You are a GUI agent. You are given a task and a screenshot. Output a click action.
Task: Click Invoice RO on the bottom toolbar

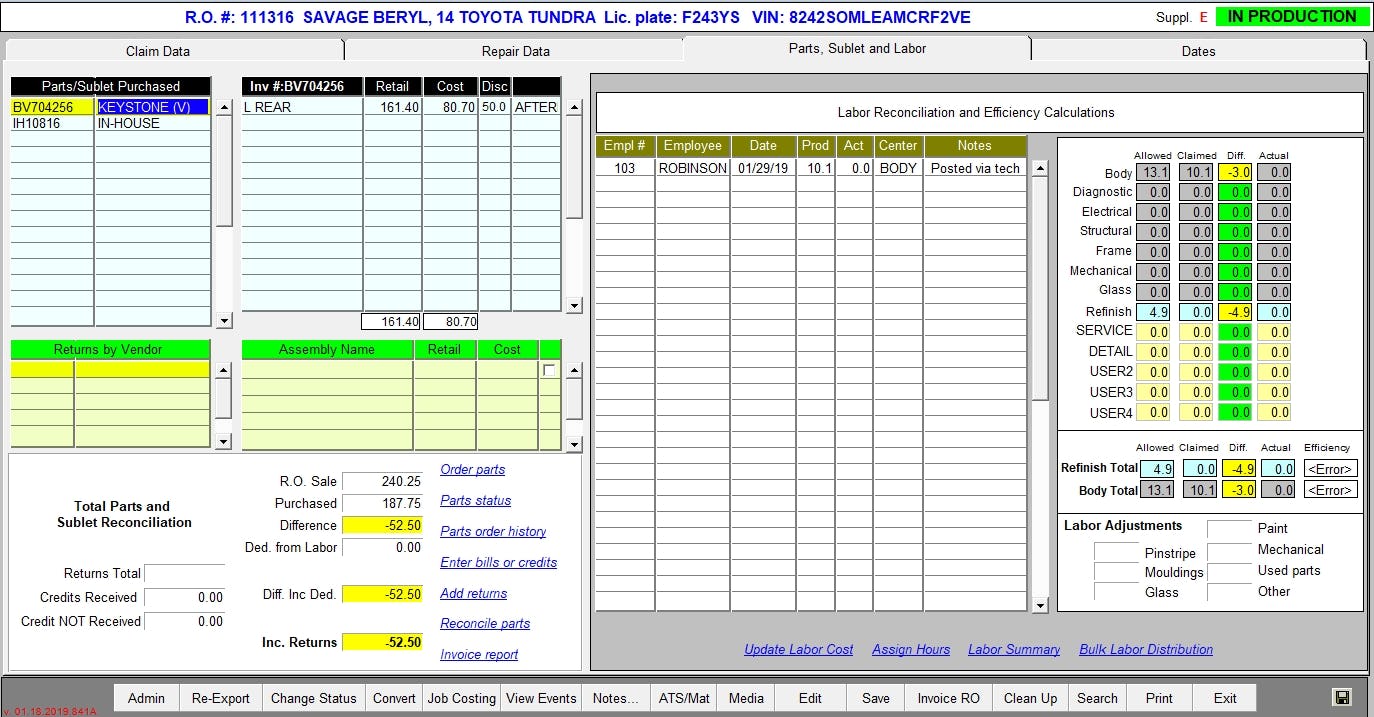point(947,697)
